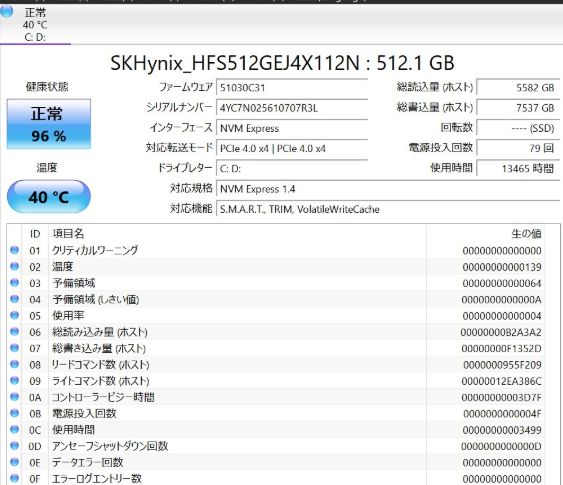Select the 予備領域 attribute name in row 03
Screen dimensions: 563x485
tap(74, 283)
